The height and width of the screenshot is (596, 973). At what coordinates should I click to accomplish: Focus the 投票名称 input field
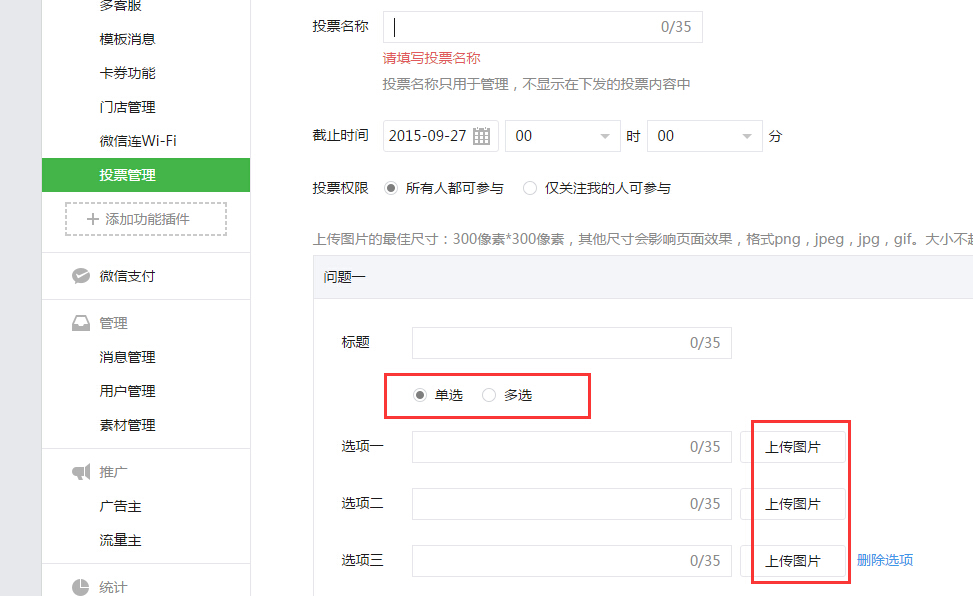pos(542,27)
